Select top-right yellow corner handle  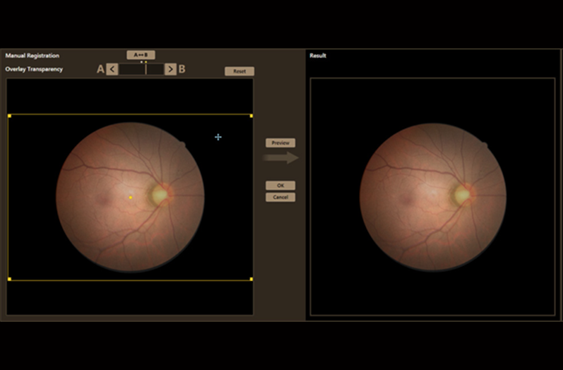[x=251, y=116]
